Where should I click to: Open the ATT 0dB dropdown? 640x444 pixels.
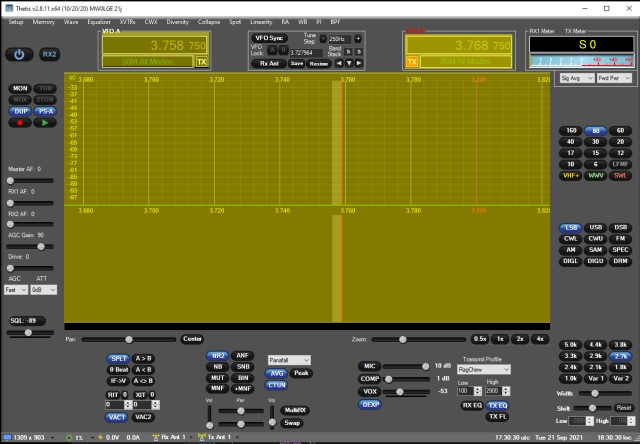pos(43,290)
